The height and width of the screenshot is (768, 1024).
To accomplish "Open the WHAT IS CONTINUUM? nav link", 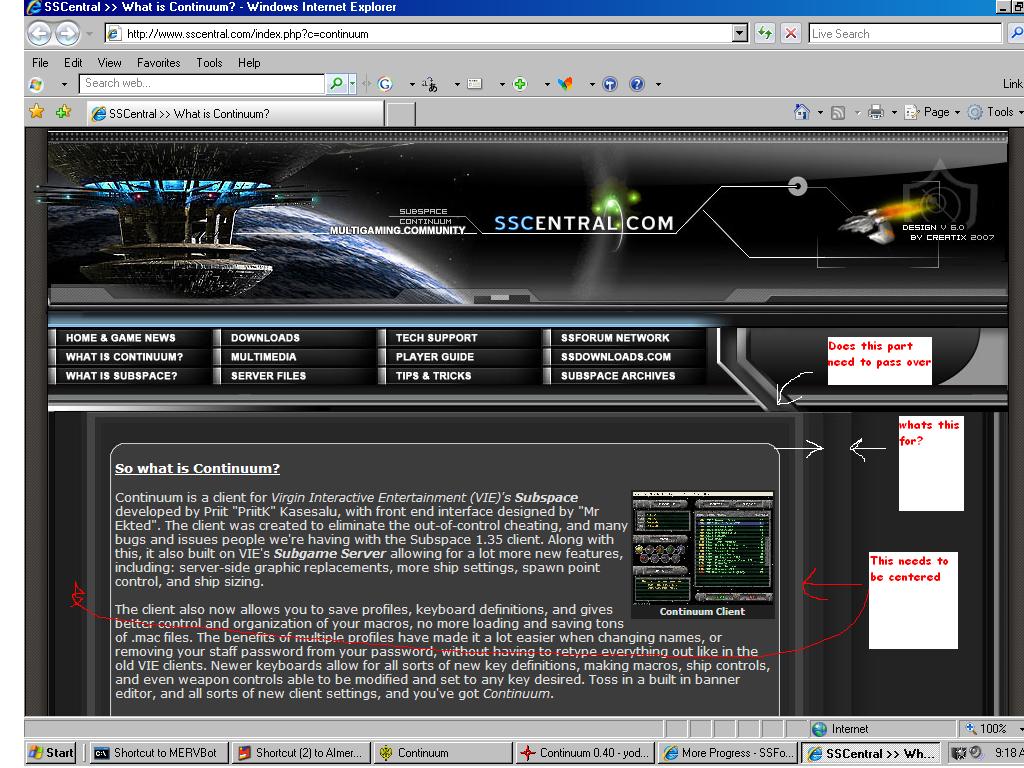I will pyautogui.click(x=124, y=357).
